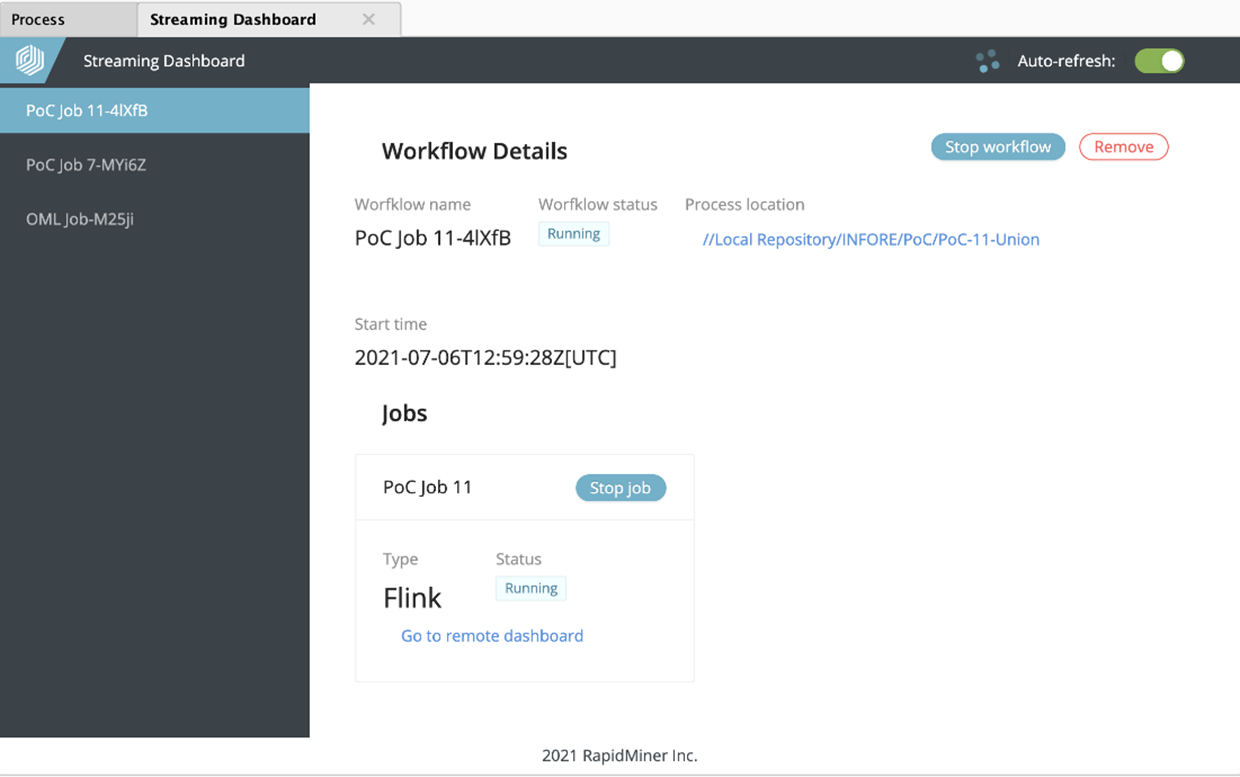
Task: Open OML Job-M25ji workflow
Action: tap(80, 219)
